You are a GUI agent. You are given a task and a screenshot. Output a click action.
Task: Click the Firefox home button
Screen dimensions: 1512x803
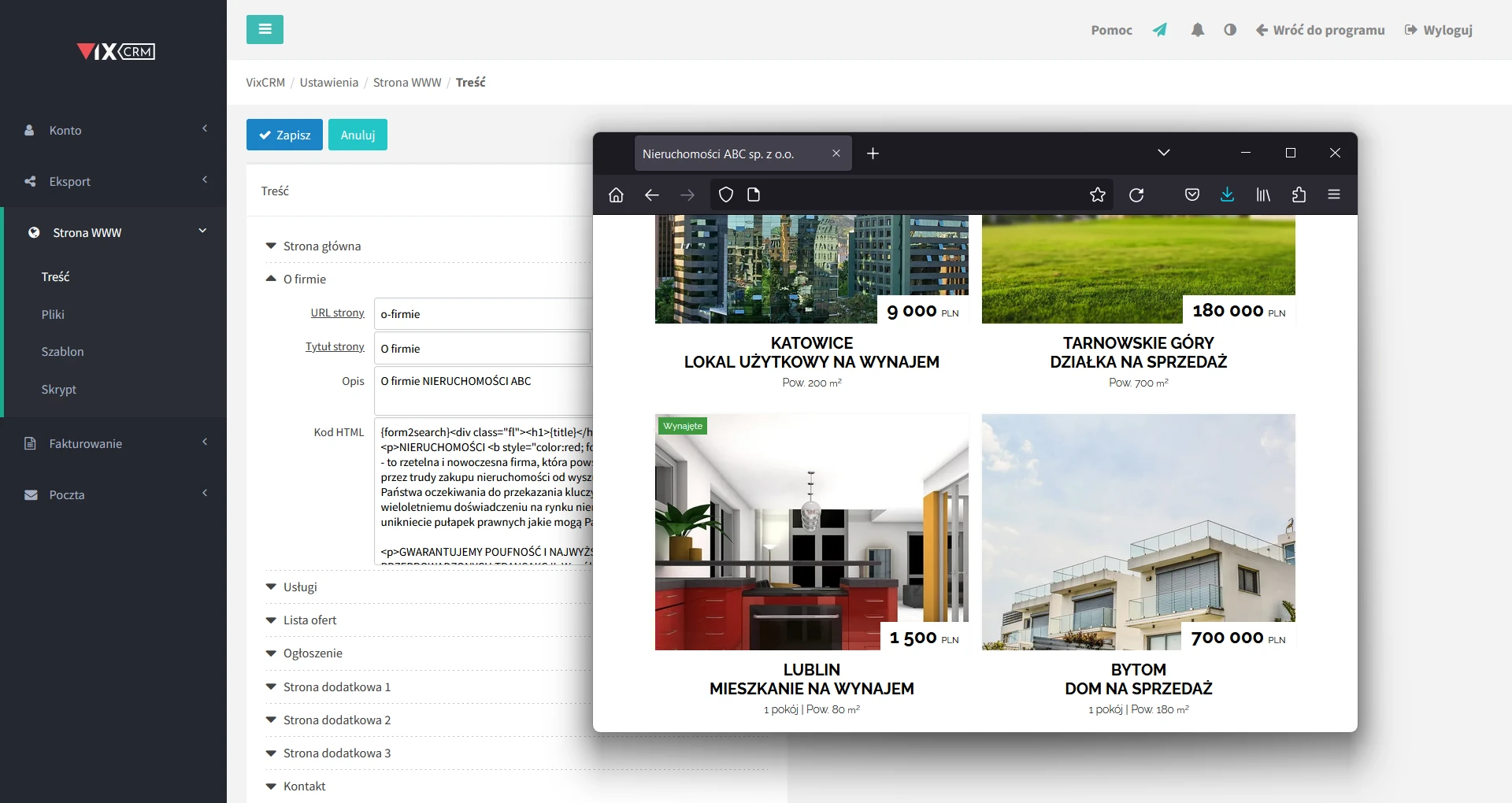617,194
